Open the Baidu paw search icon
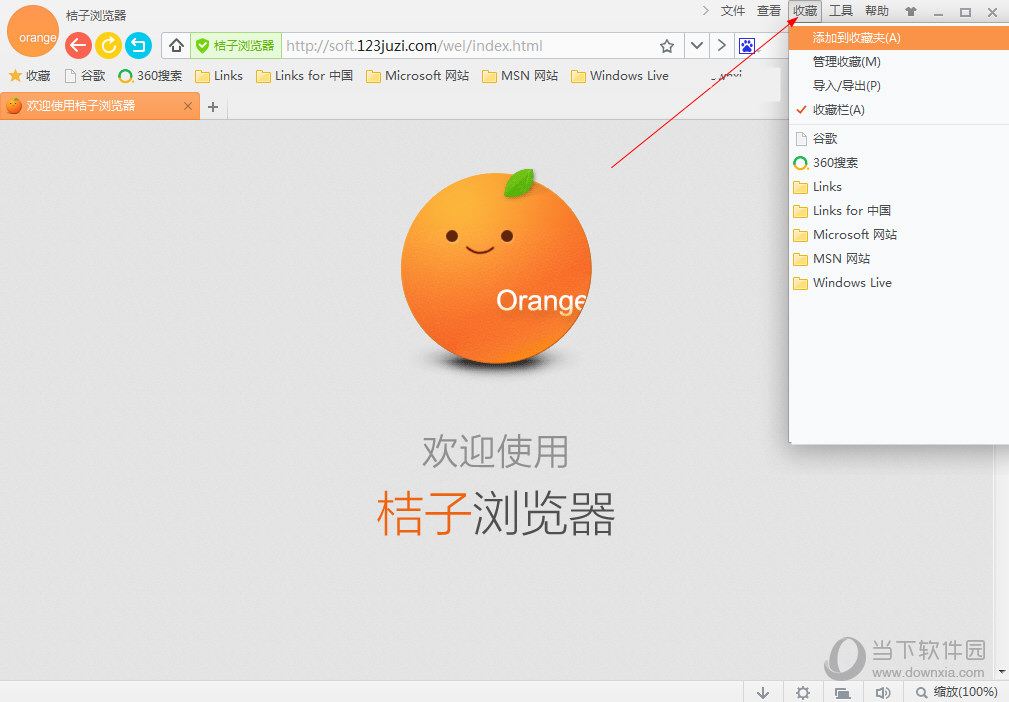The height and width of the screenshot is (702, 1009). (x=747, y=46)
